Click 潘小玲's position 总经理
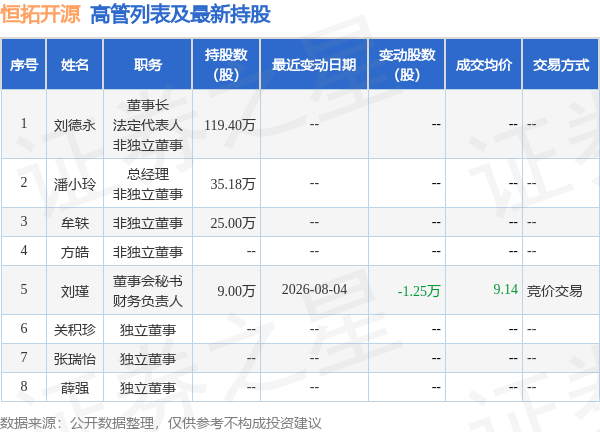The height and width of the screenshot is (432, 600). click(148, 174)
